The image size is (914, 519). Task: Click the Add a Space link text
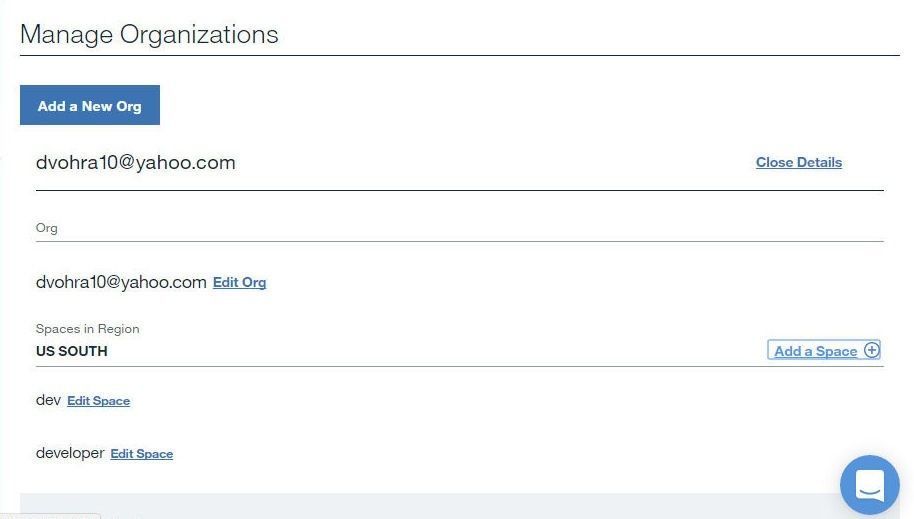click(x=815, y=351)
